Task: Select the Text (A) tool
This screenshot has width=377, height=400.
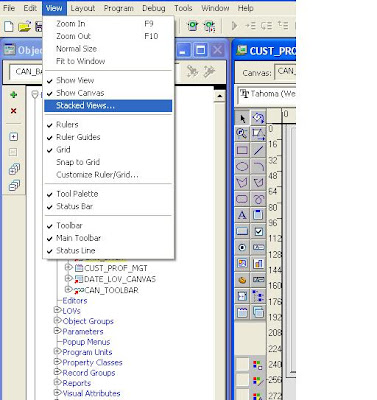Action: pyautogui.click(x=242, y=215)
